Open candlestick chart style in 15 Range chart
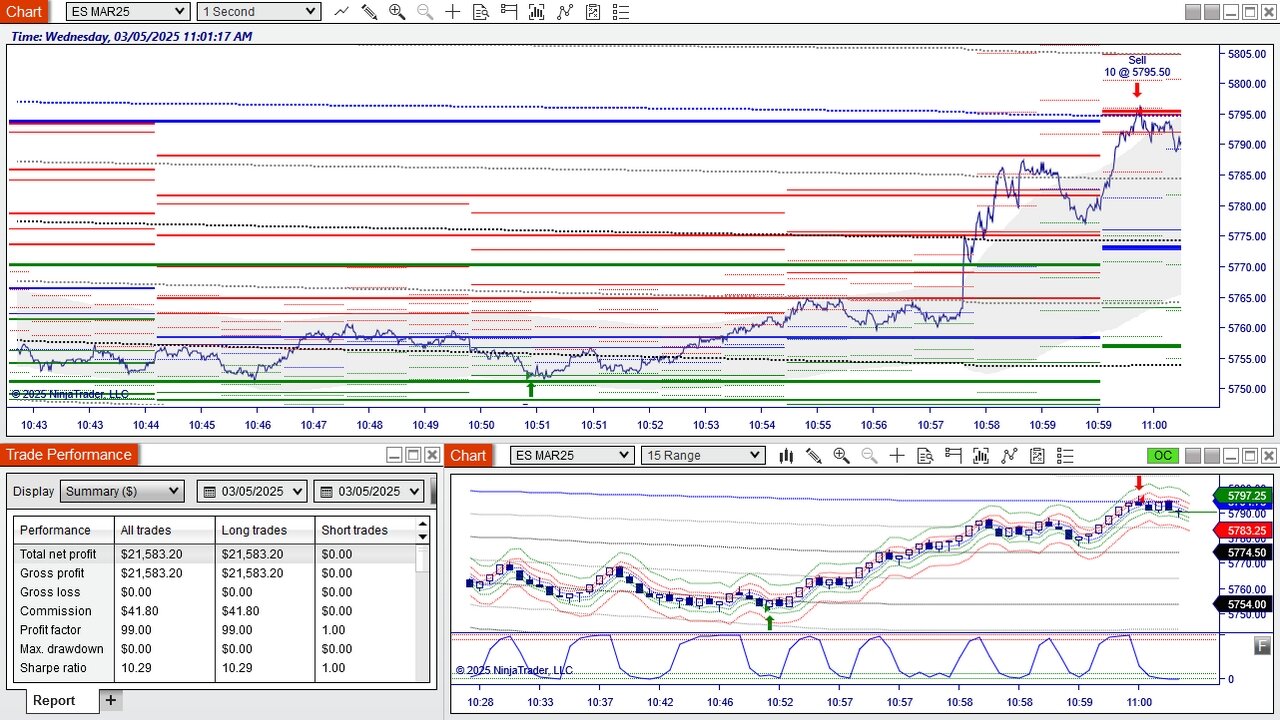1280x720 pixels. (x=786, y=456)
